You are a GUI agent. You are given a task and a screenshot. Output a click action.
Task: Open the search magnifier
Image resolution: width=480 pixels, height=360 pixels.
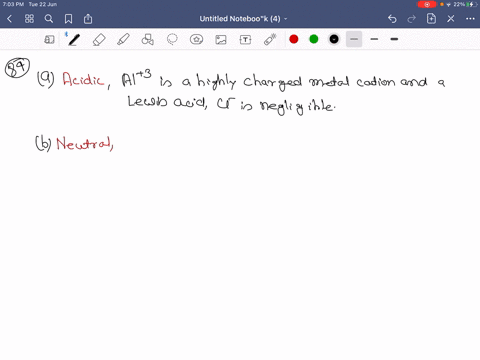point(49,19)
